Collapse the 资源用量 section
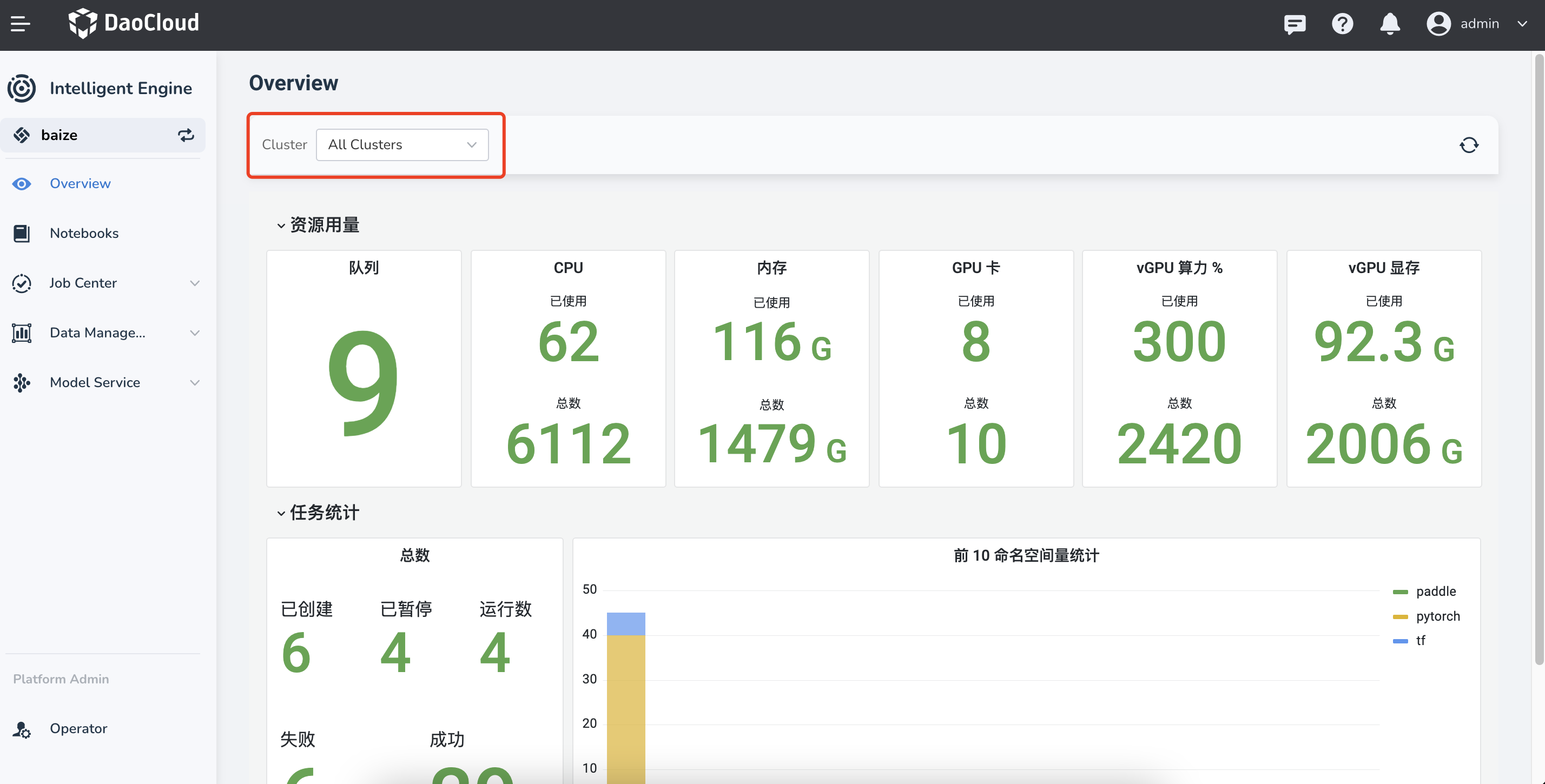1545x784 pixels. click(x=281, y=226)
